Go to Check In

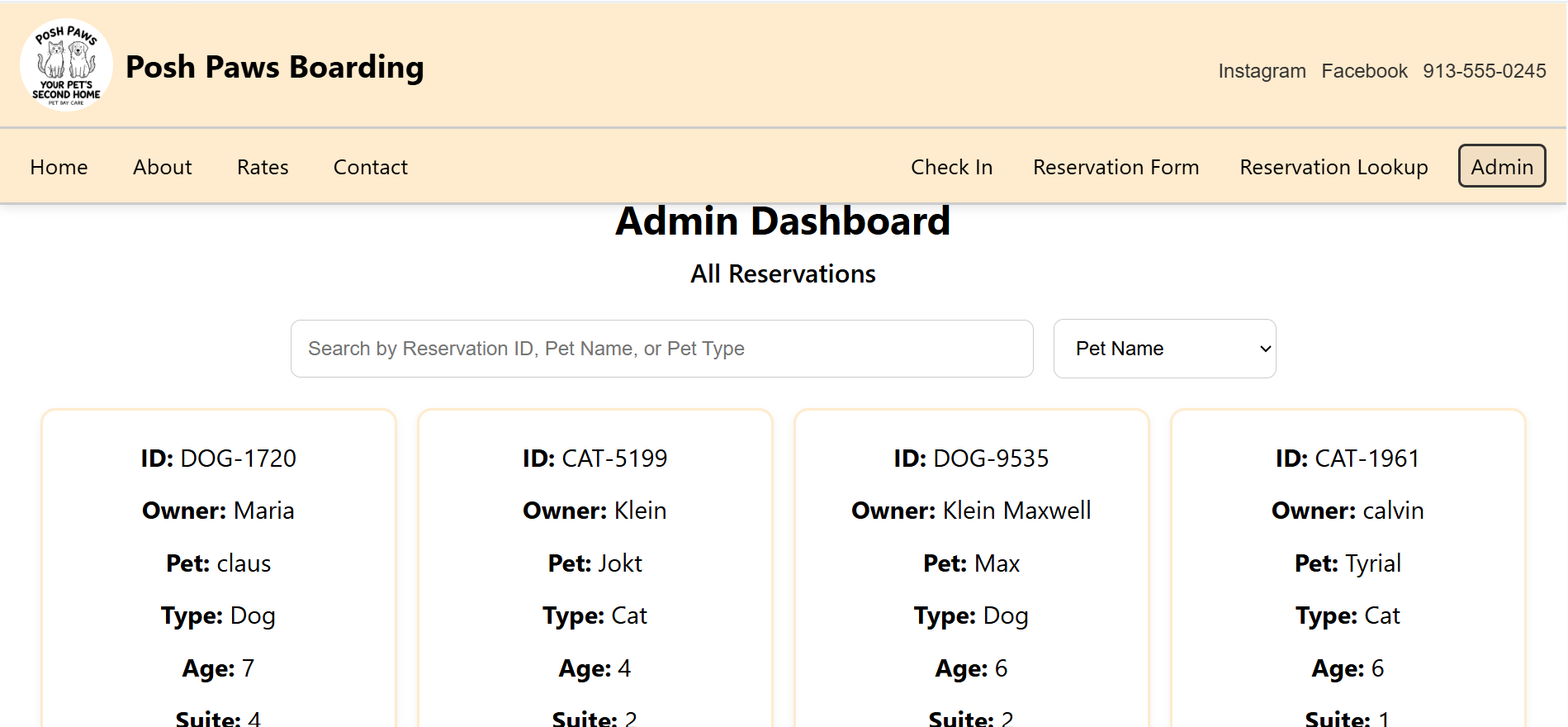[951, 167]
